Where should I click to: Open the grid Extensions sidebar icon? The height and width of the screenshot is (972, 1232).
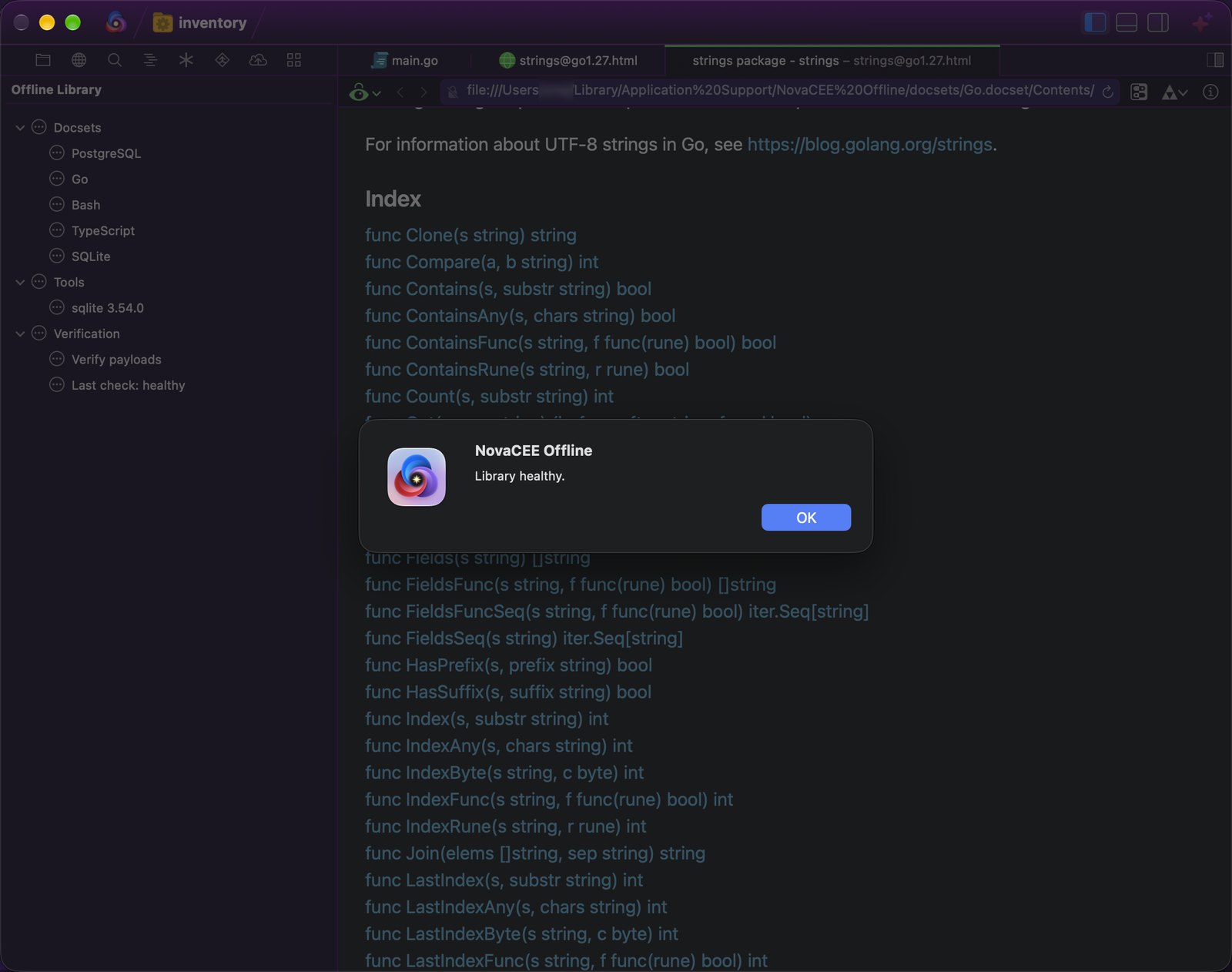(294, 60)
